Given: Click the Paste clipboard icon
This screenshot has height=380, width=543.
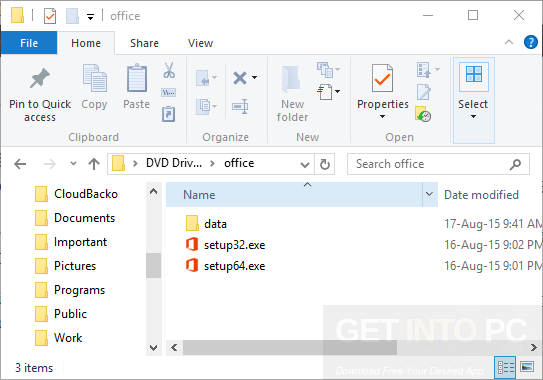Looking at the screenshot, I should tap(137, 78).
